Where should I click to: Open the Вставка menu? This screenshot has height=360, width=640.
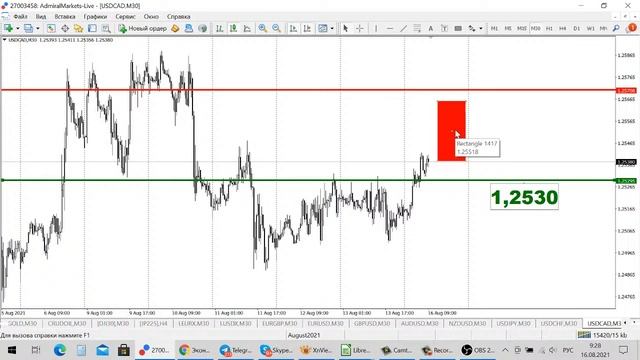[65, 17]
